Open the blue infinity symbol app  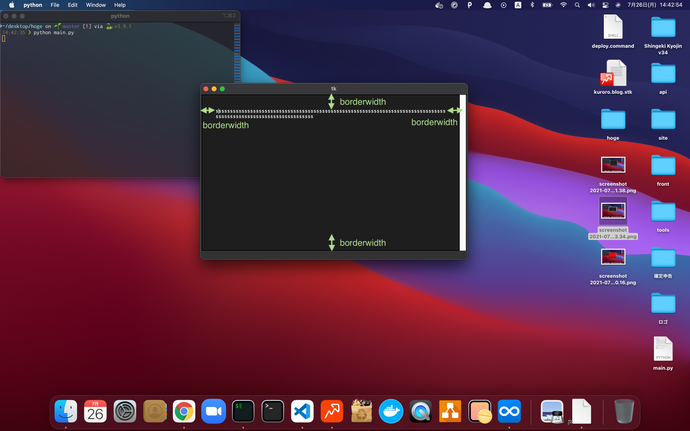[509, 411]
